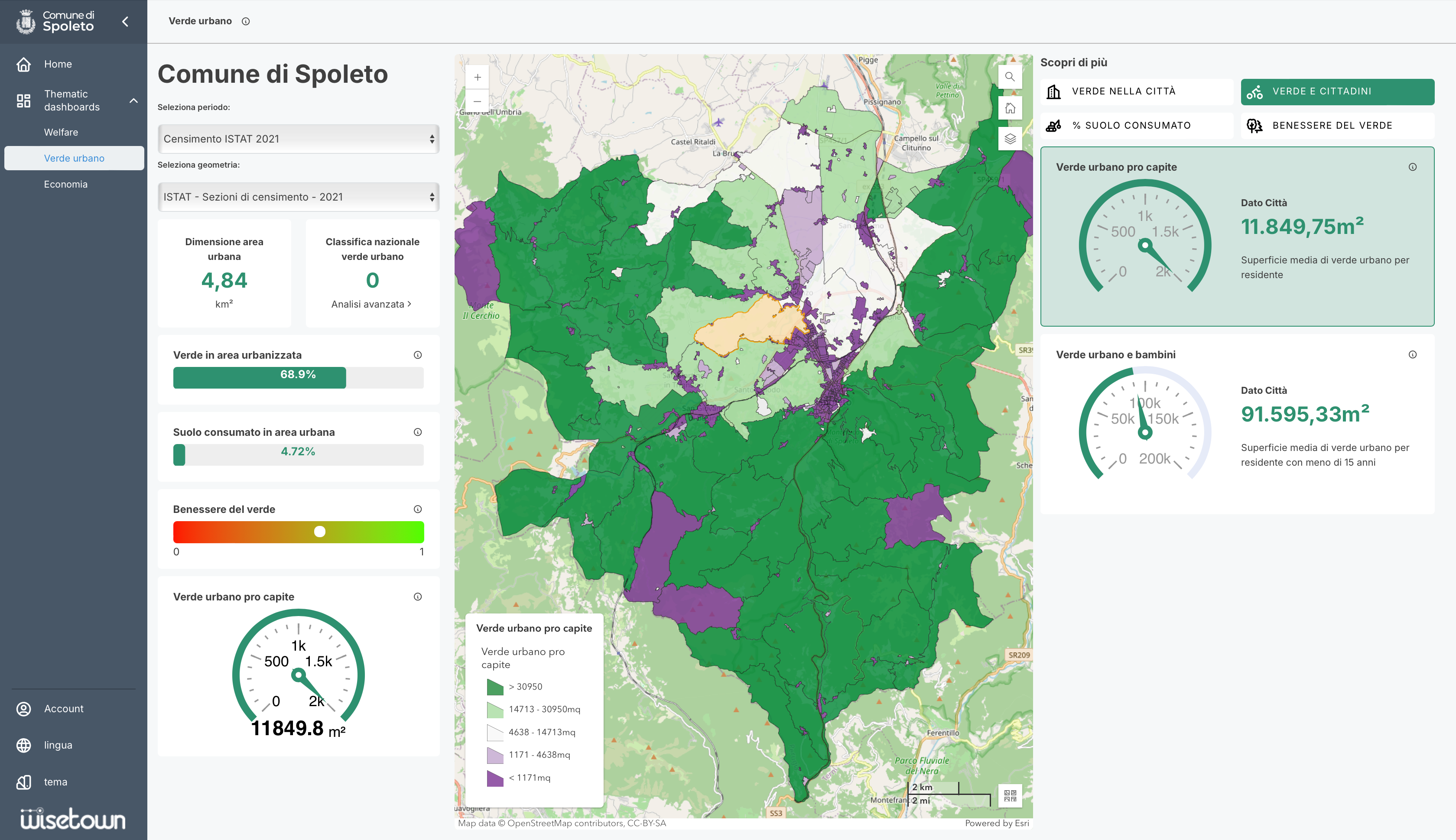Viewport: 1456px width, 840px height.
Task: Click the Home label in sidebar
Action: click(58, 64)
